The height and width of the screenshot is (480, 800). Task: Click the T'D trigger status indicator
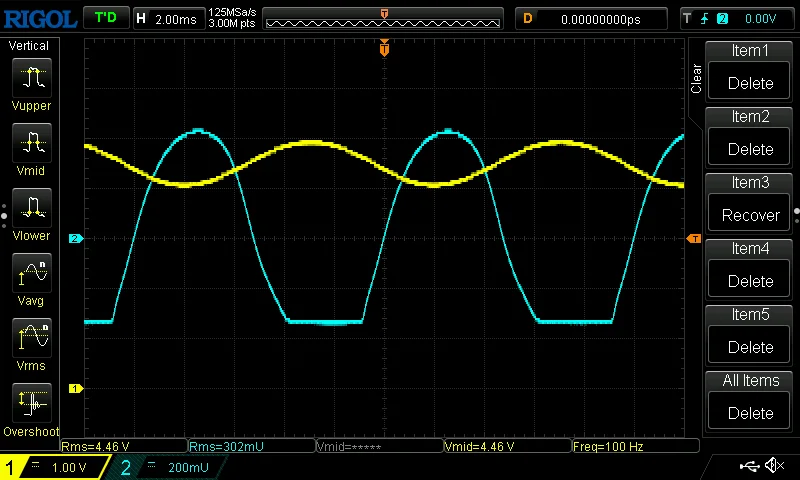point(105,18)
